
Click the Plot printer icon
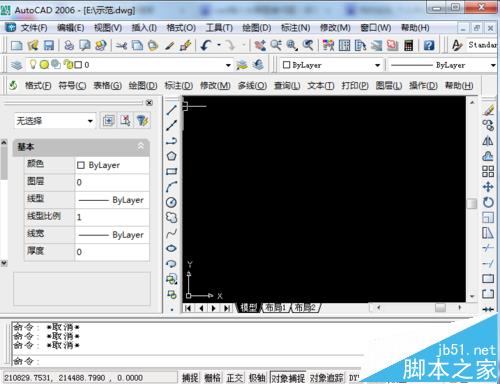coord(69,45)
